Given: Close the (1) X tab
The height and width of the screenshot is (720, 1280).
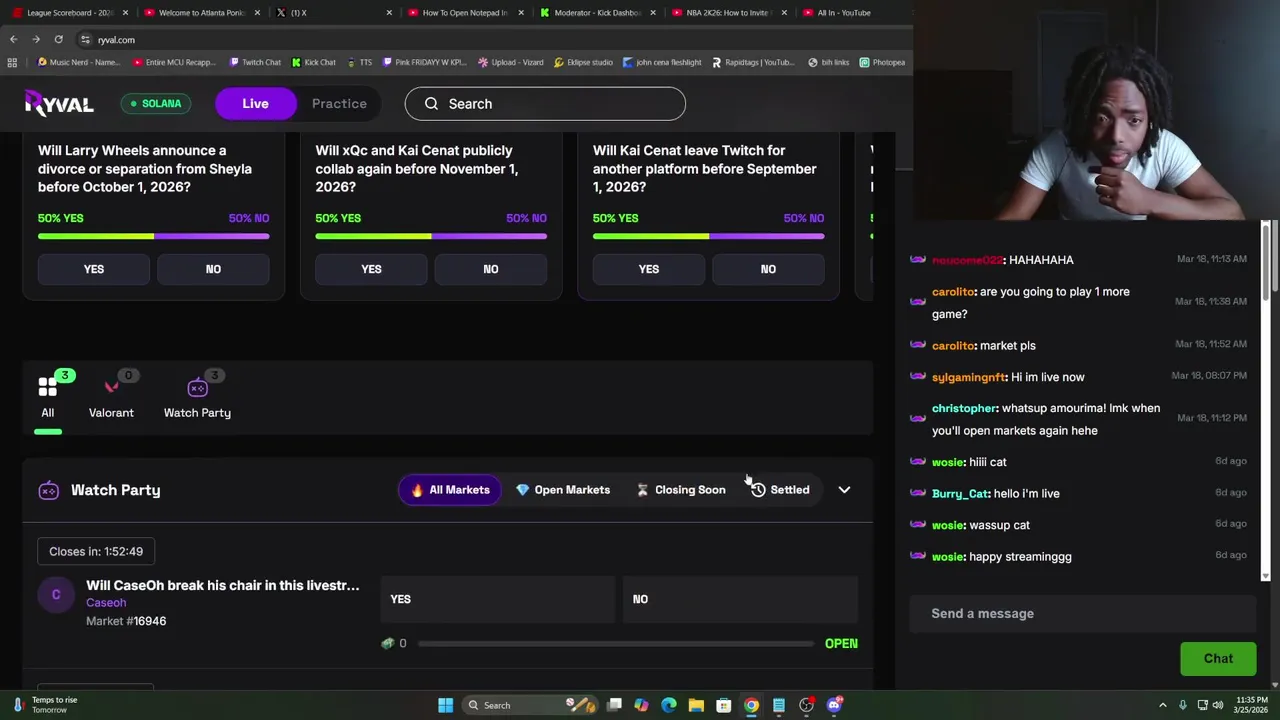Looking at the screenshot, I should click(x=389, y=13).
